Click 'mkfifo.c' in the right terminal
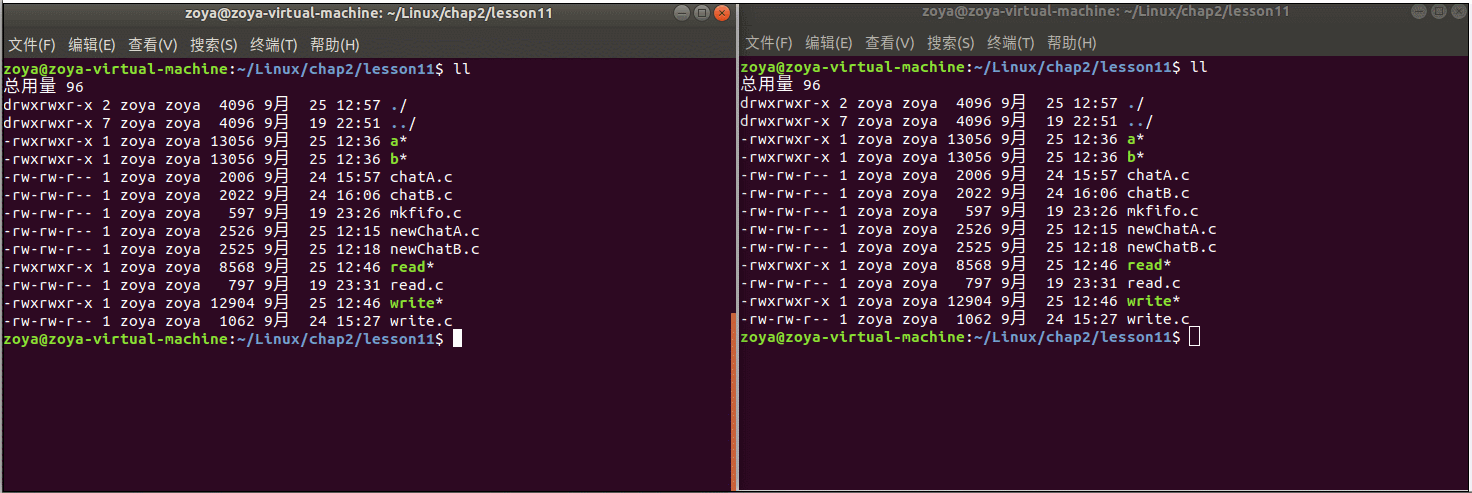 tap(1163, 211)
